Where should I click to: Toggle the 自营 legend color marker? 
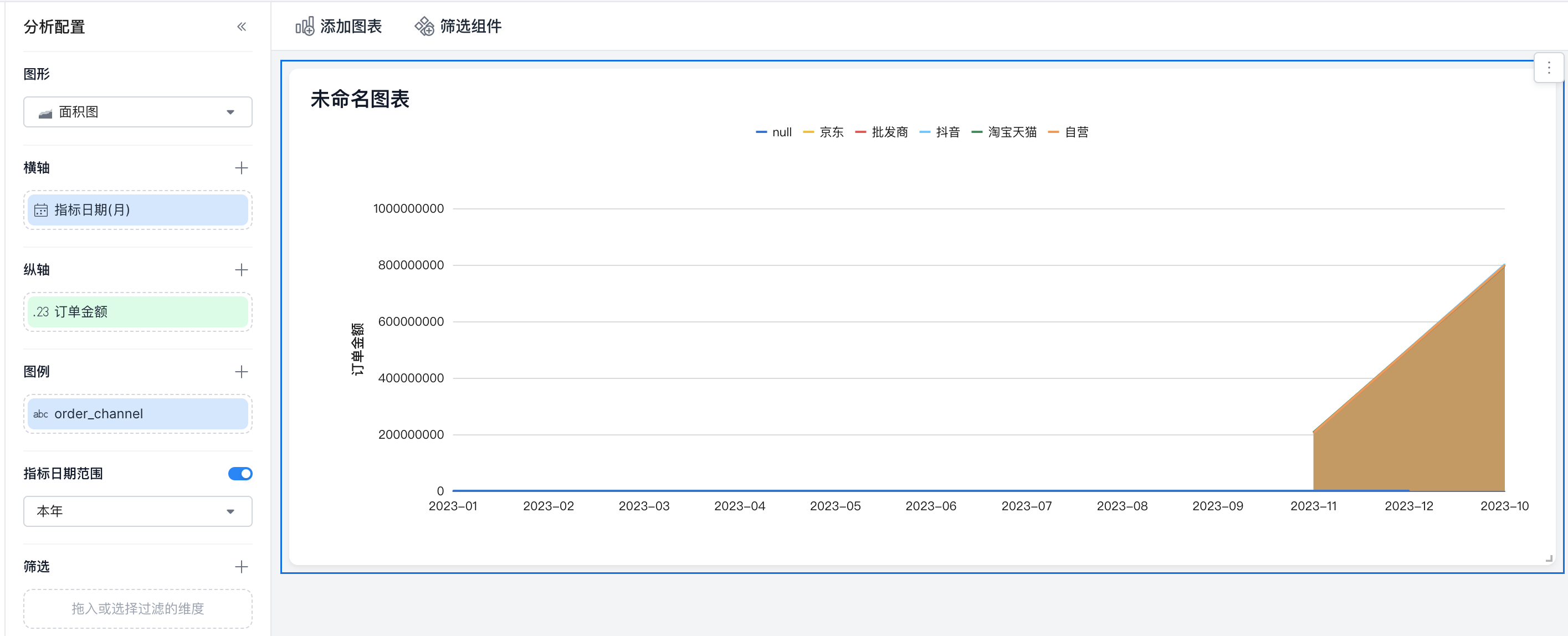click(1054, 132)
